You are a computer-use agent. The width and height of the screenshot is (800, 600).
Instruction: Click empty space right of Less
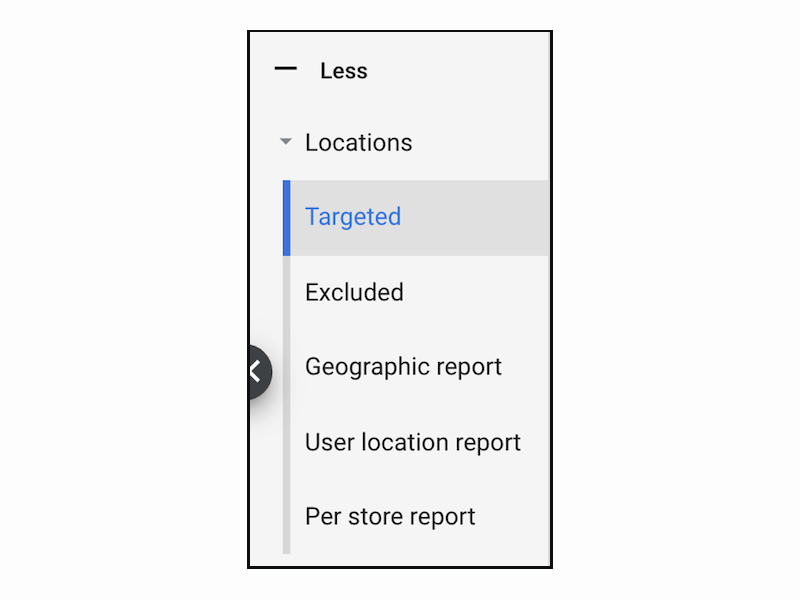click(460, 71)
